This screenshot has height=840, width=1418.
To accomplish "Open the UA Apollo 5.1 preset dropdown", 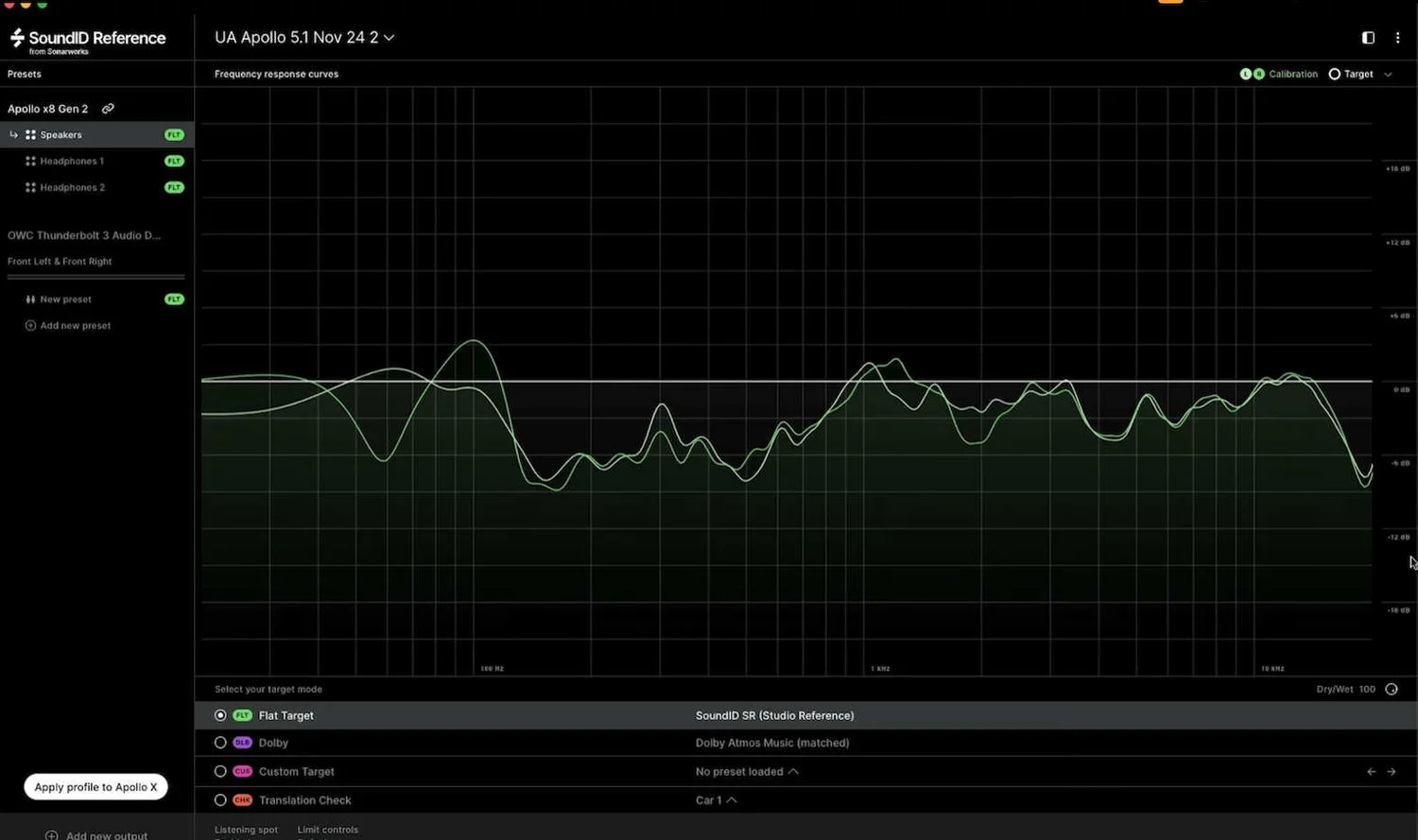I will [x=388, y=38].
